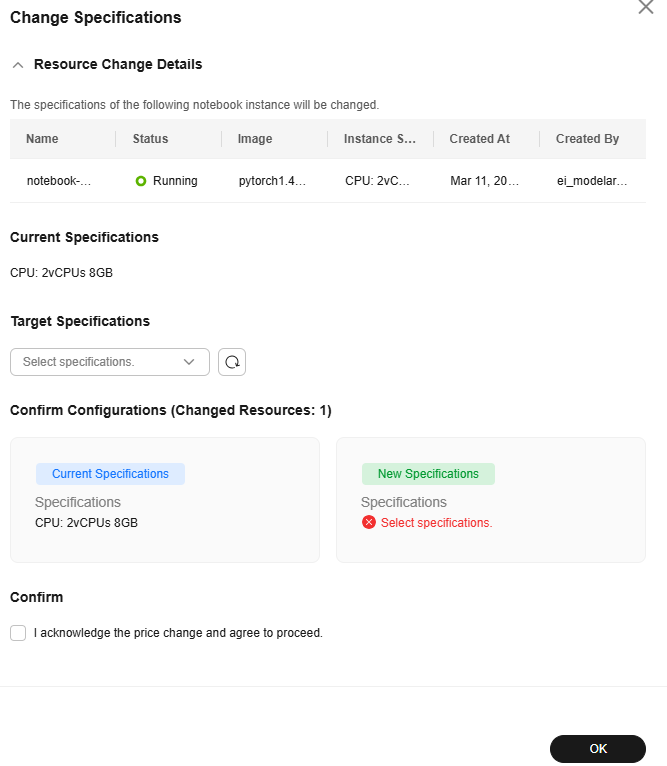Open the Select specifications dropdown
The width and height of the screenshot is (667, 766).
pyautogui.click(x=110, y=362)
